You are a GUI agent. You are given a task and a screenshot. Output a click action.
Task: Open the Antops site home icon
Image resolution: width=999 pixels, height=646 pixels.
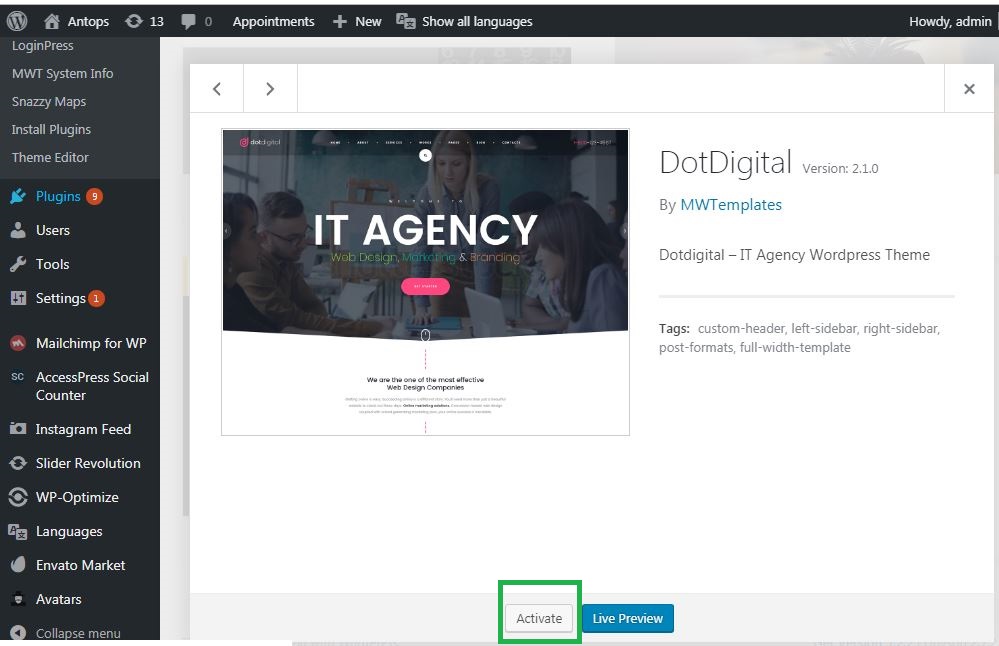pos(52,21)
